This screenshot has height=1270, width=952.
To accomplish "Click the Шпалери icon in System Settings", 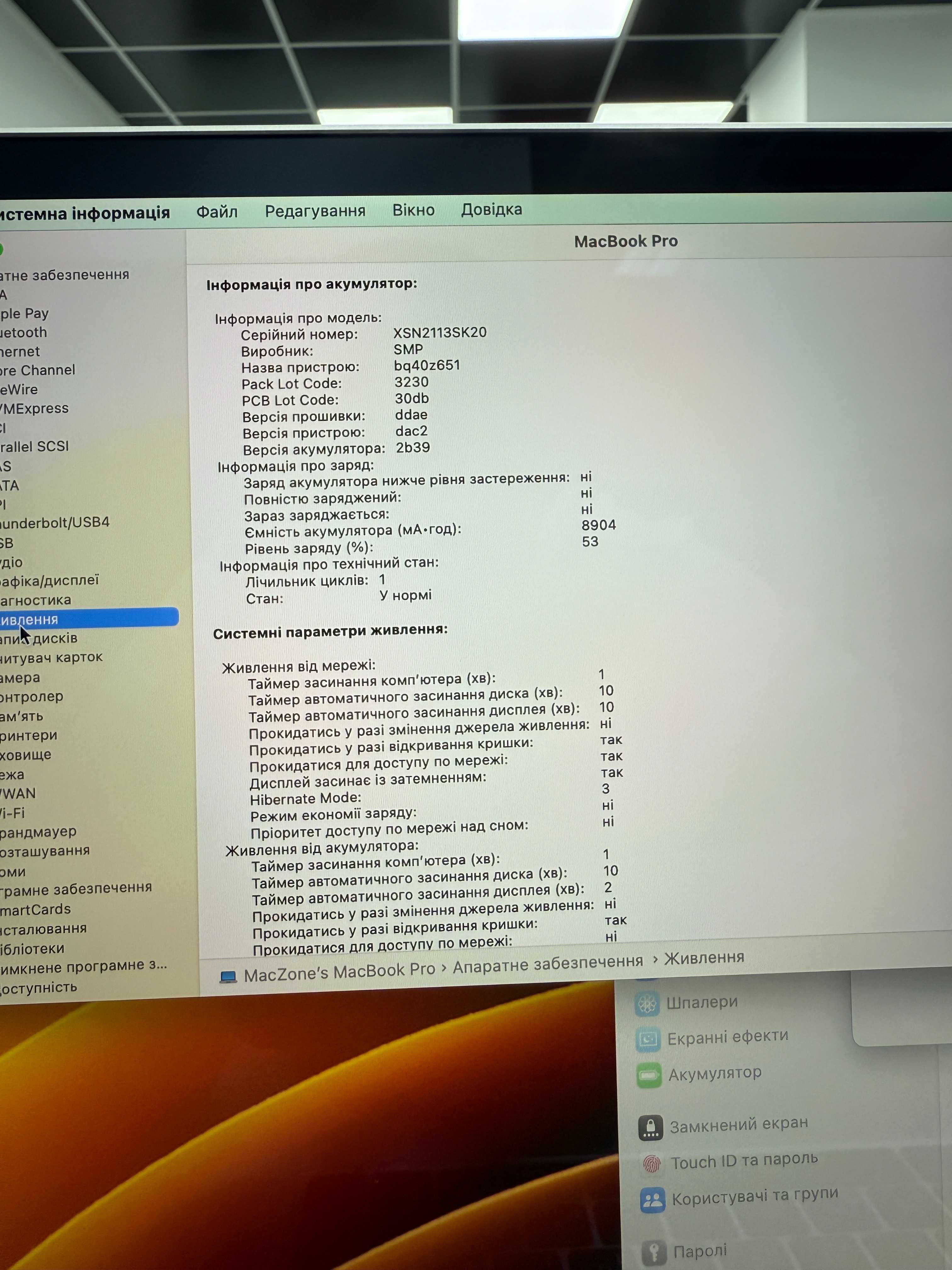I will [x=648, y=1004].
